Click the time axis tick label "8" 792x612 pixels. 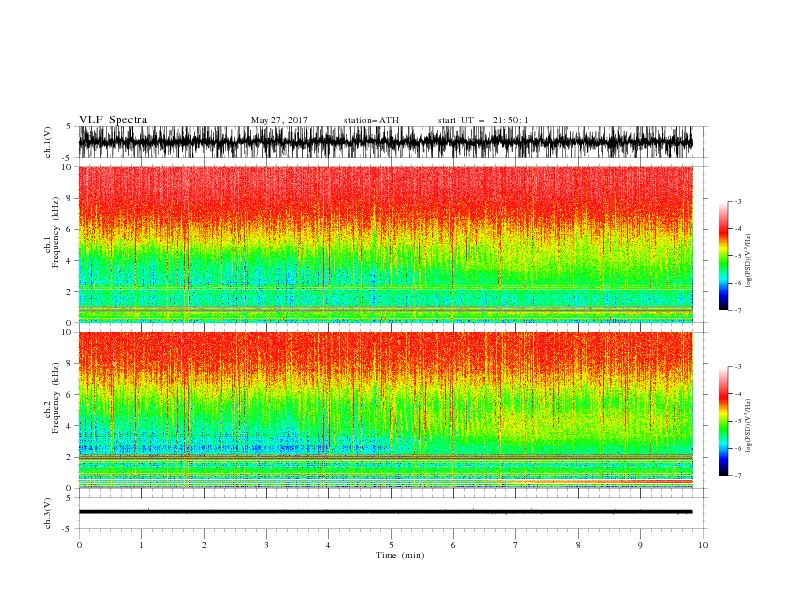click(578, 545)
